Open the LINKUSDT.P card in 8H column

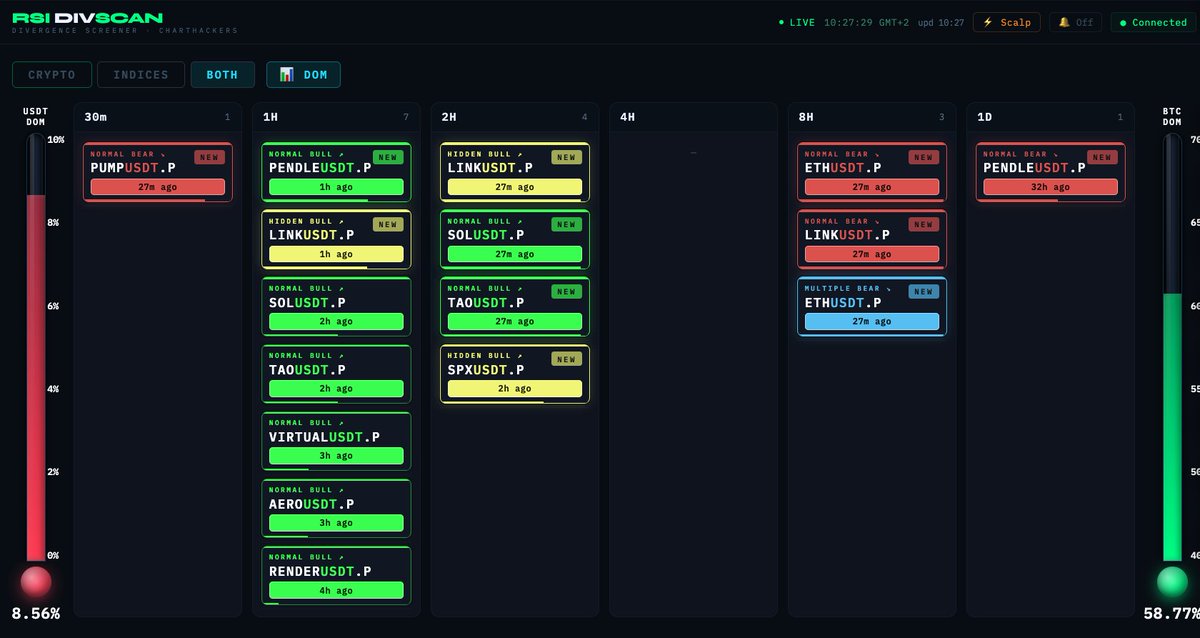pyautogui.click(x=872, y=239)
